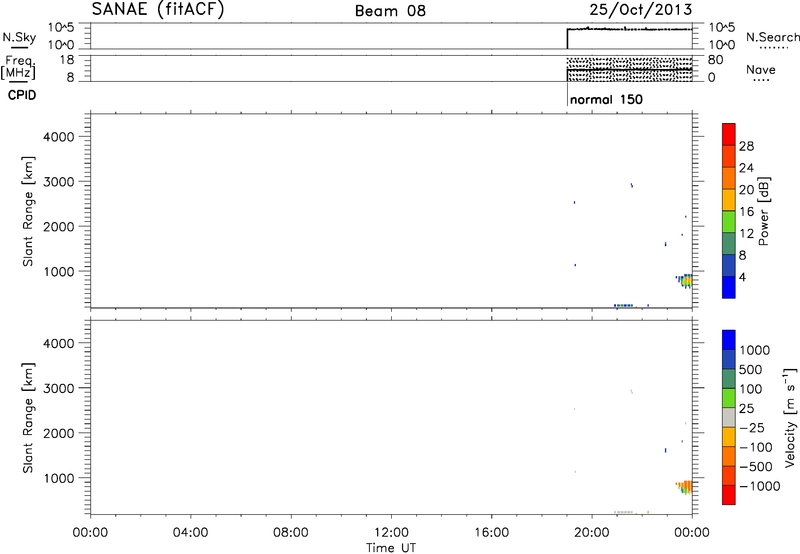Viewport: 800px width, 554px height.
Task: Click the 4000 tick label on the power panel's range axis
Action: coord(58,137)
